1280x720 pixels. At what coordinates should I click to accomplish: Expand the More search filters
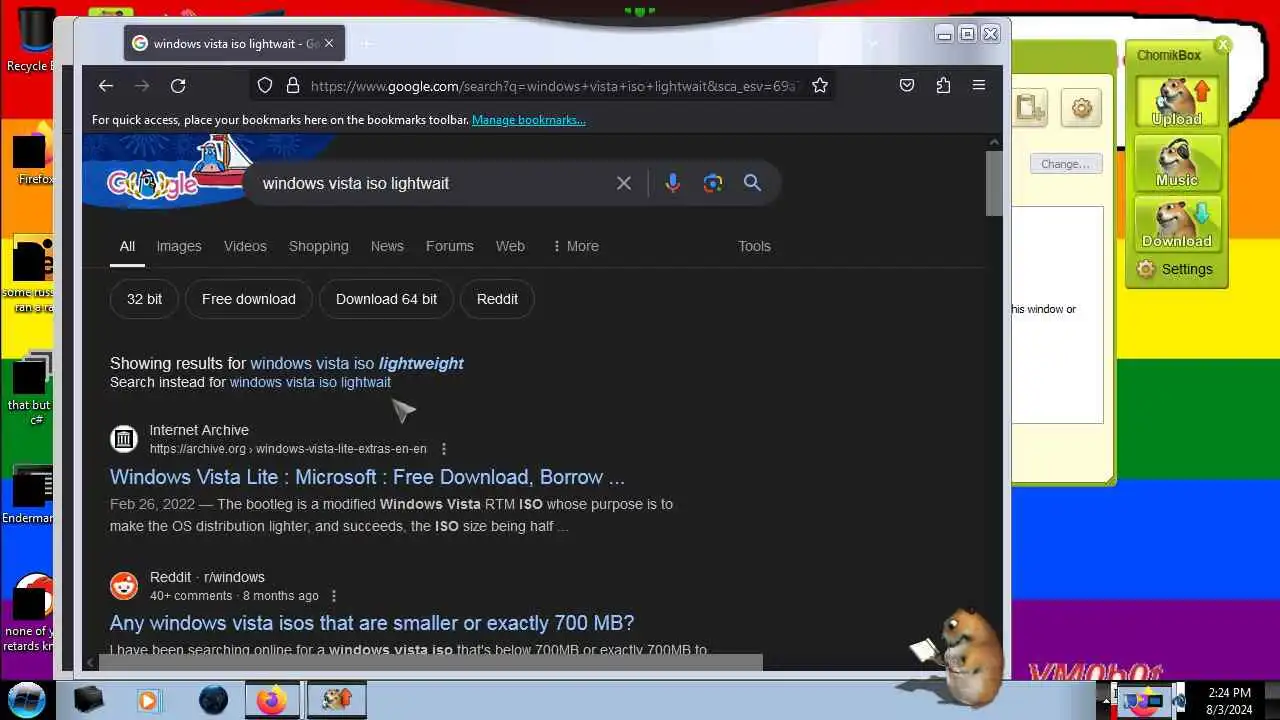point(575,246)
